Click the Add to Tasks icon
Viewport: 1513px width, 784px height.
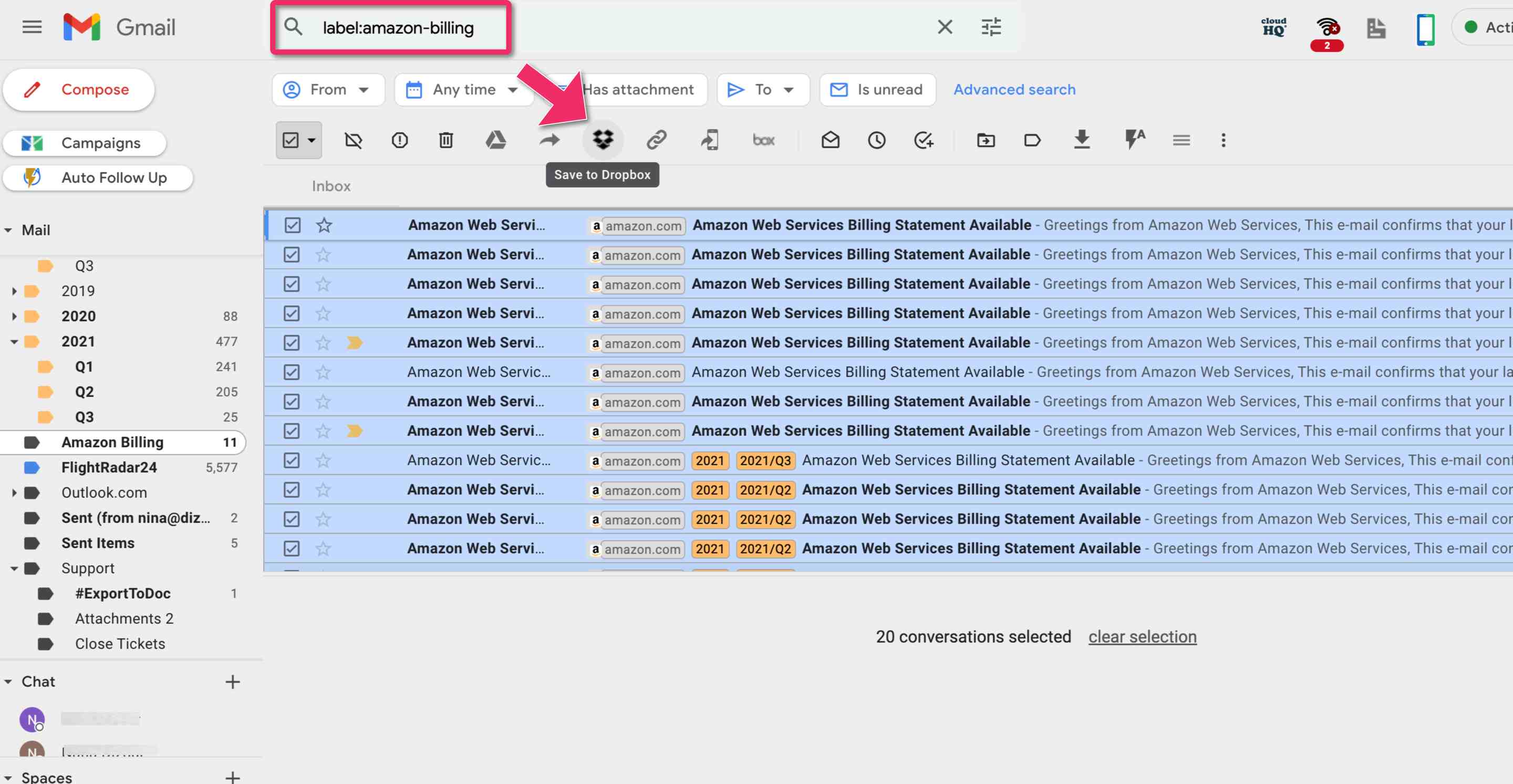coord(924,140)
